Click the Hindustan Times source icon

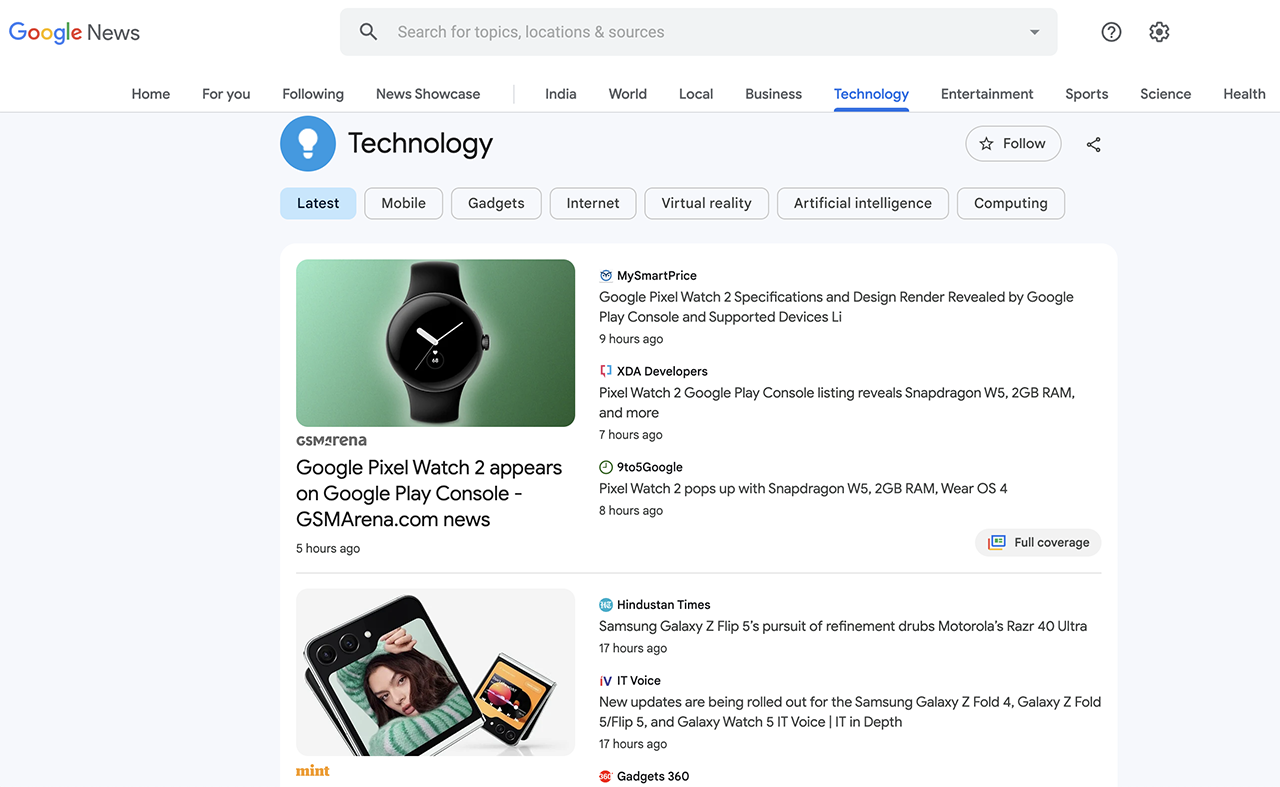(x=605, y=605)
